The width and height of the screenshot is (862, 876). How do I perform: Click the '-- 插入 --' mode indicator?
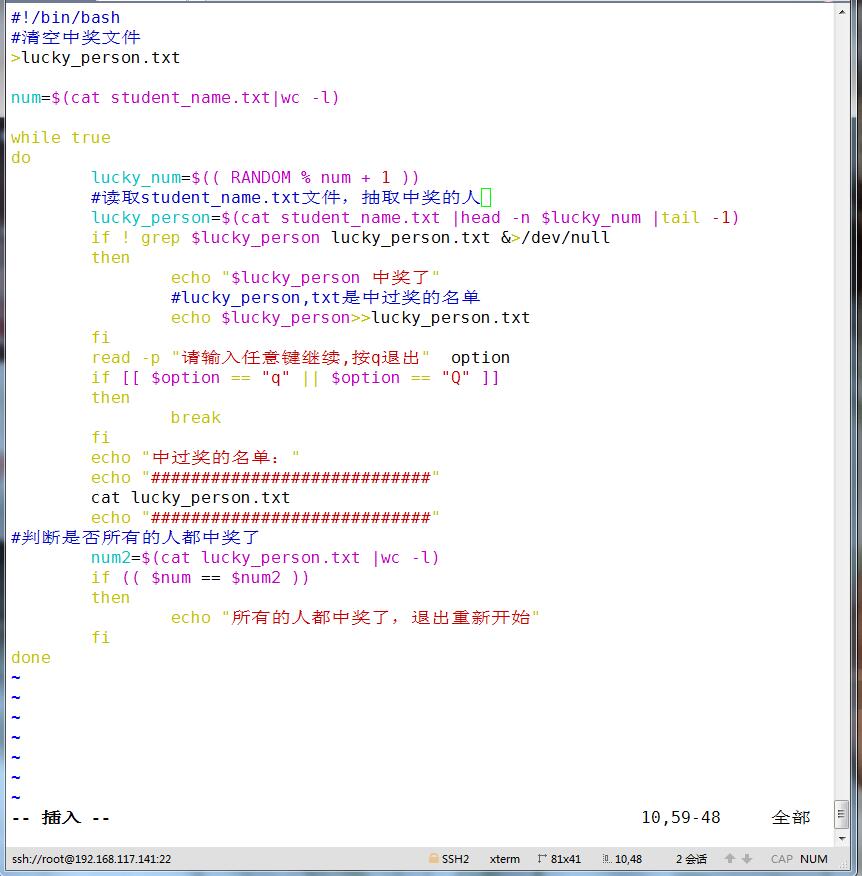[x=61, y=818]
